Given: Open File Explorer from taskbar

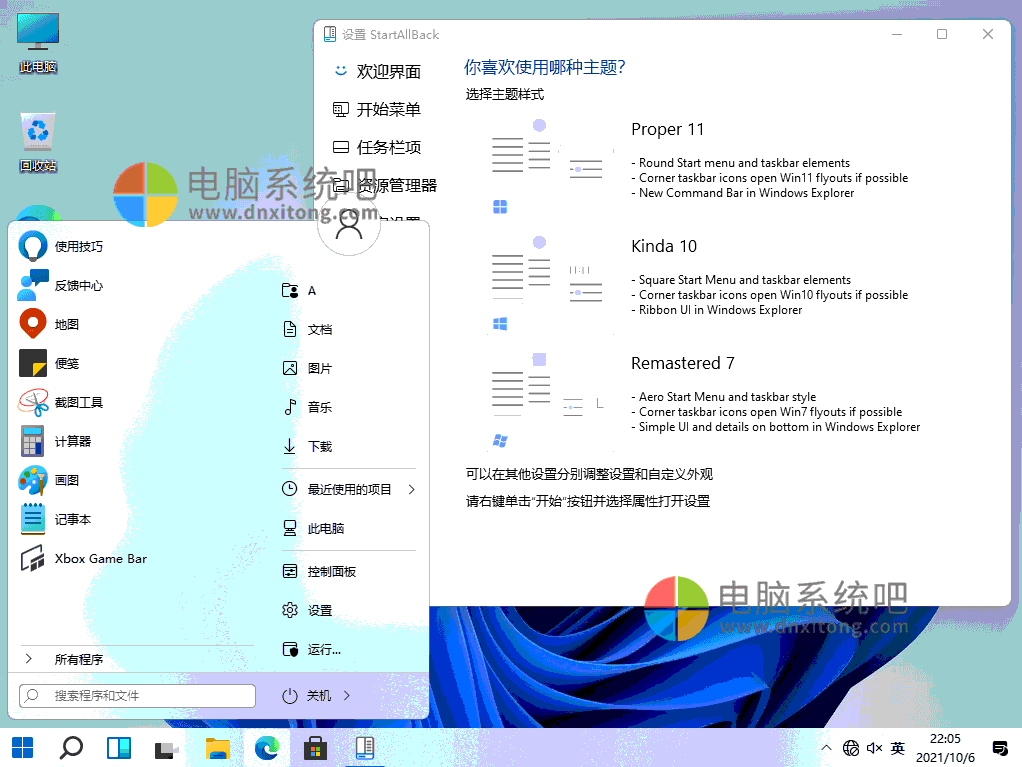Looking at the screenshot, I should click(x=218, y=748).
